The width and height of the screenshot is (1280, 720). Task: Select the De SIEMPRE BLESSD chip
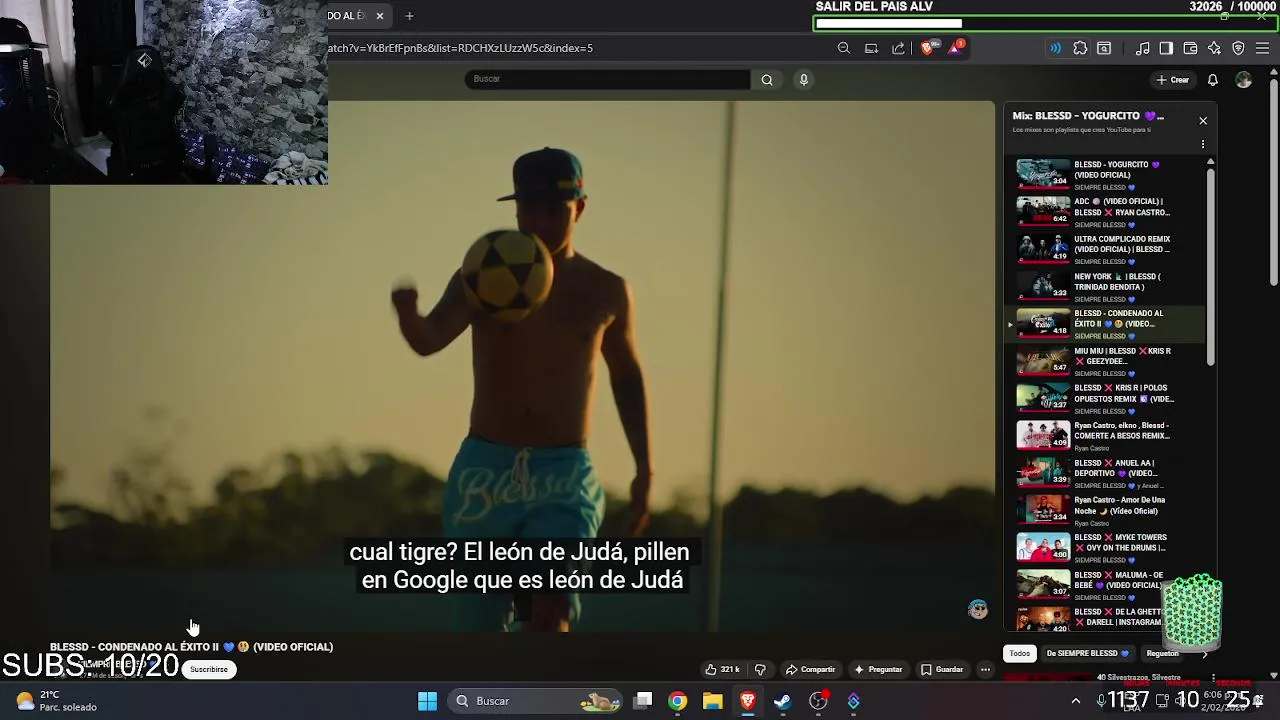1087,653
